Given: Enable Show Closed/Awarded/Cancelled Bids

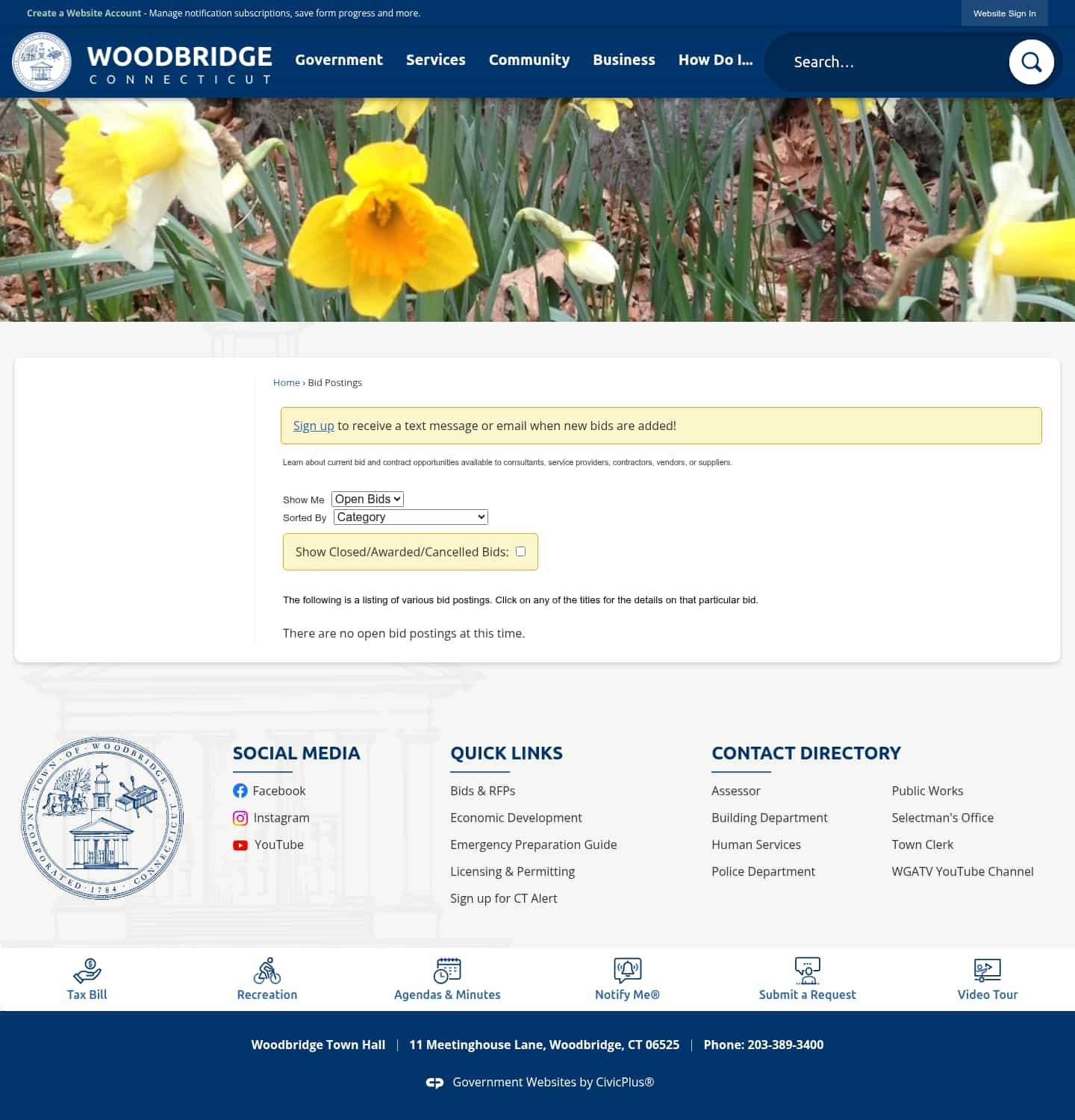Looking at the screenshot, I should click(x=520, y=551).
